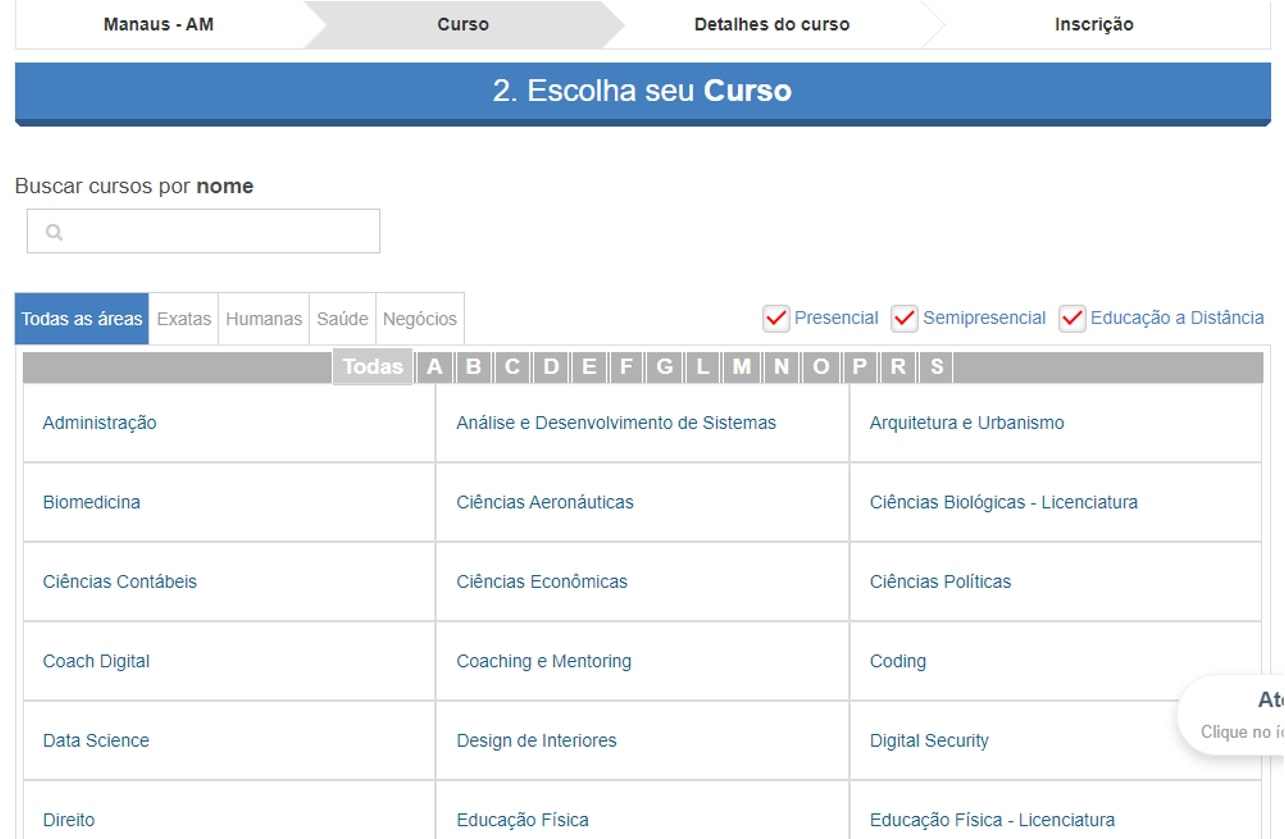Viewport: 1285px width, 839px height.
Task: Filter courses by letter S
Action: pyautogui.click(x=937, y=367)
